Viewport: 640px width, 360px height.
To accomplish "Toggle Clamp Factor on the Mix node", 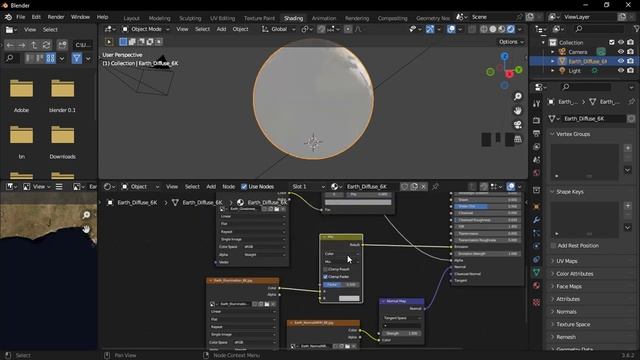I will [x=325, y=277].
